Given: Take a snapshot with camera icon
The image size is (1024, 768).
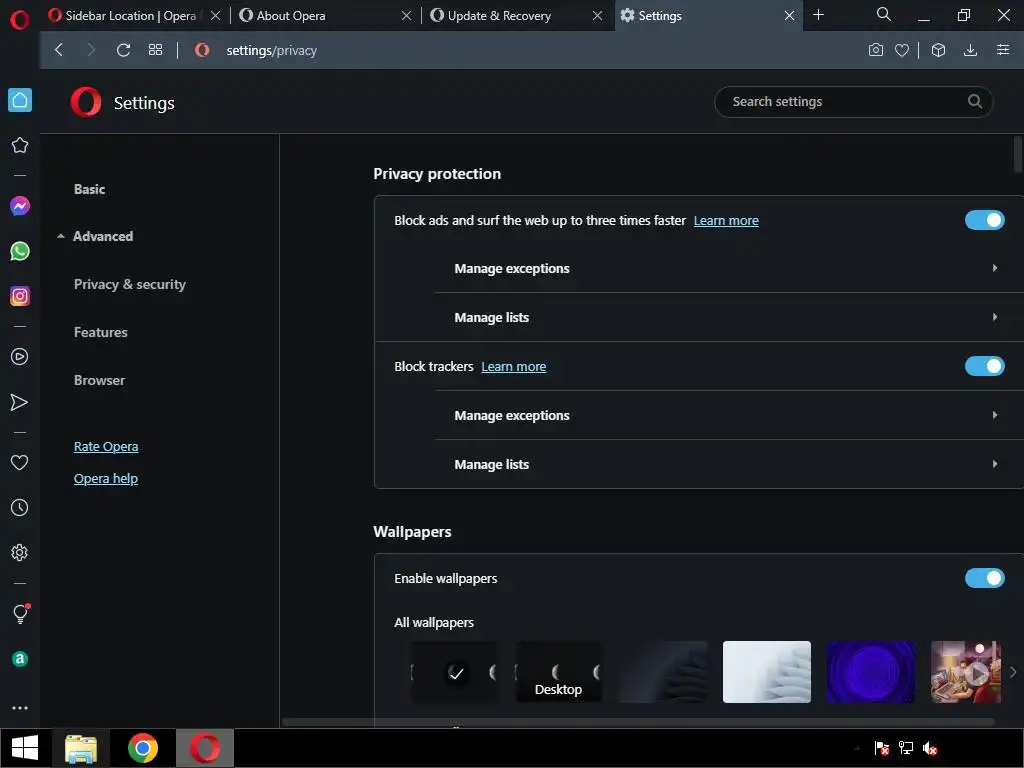Looking at the screenshot, I should (x=876, y=50).
